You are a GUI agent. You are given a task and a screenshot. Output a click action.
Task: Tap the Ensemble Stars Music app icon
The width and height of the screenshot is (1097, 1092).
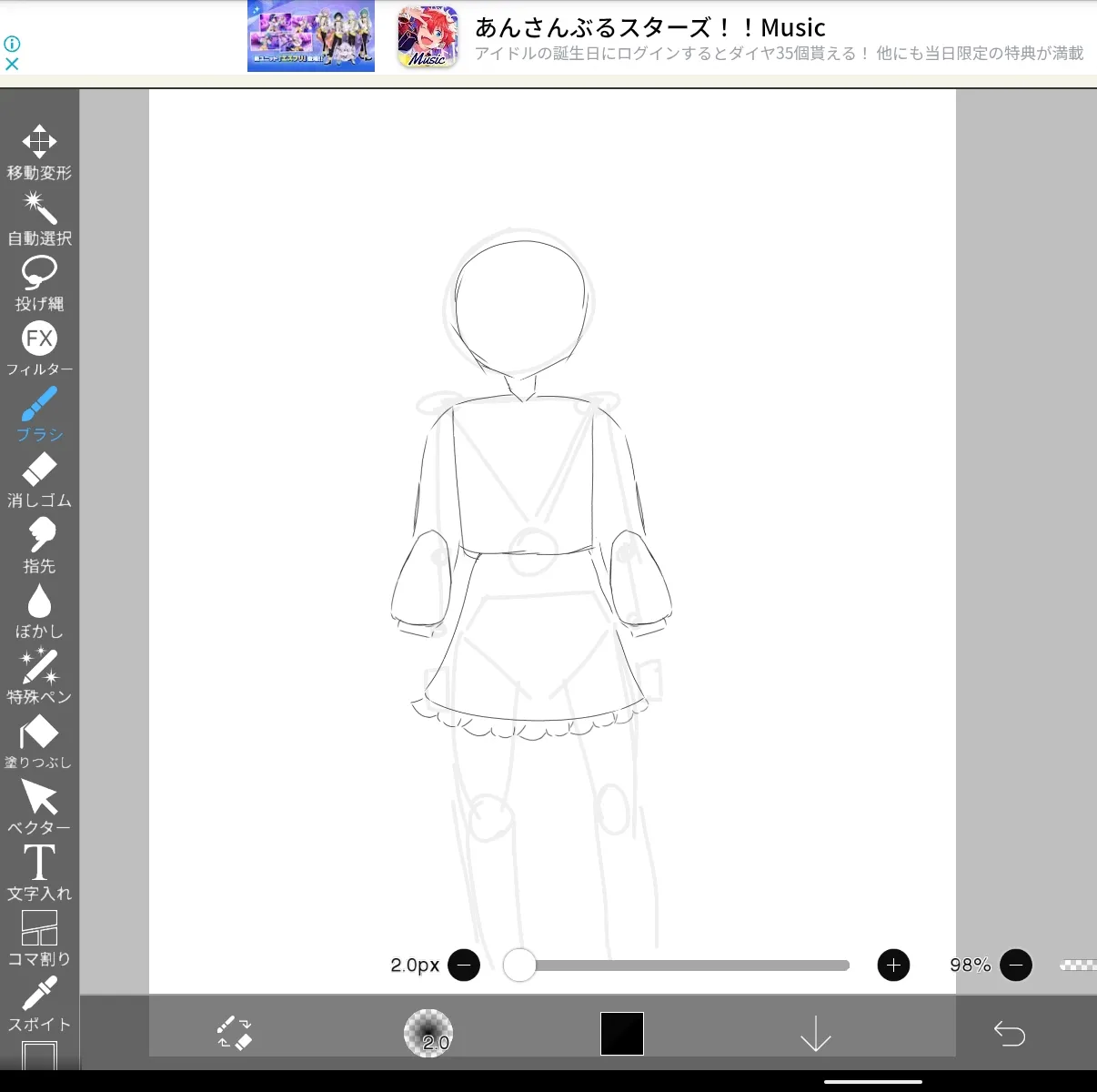(428, 37)
